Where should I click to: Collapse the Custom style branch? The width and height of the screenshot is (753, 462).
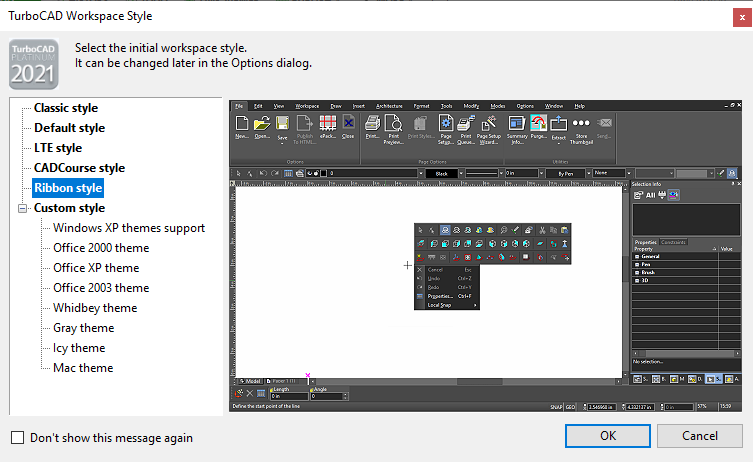pyautogui.click(x=22, y=208)
